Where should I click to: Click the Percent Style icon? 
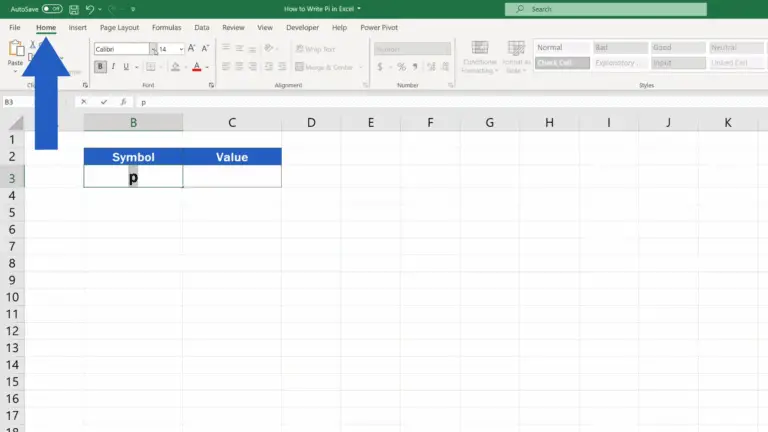(x=401, y=67)
